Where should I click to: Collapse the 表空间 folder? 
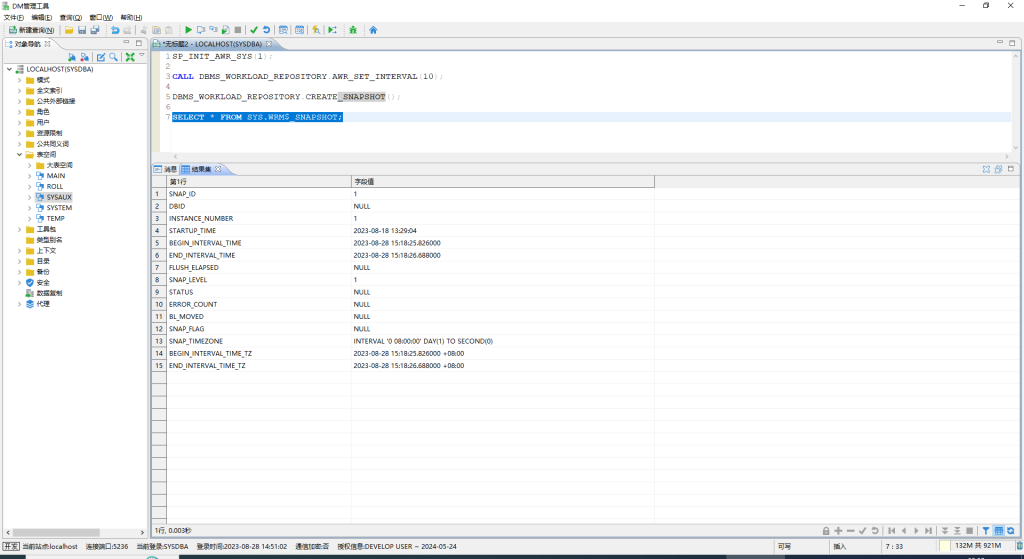click(x=19, y=155)
